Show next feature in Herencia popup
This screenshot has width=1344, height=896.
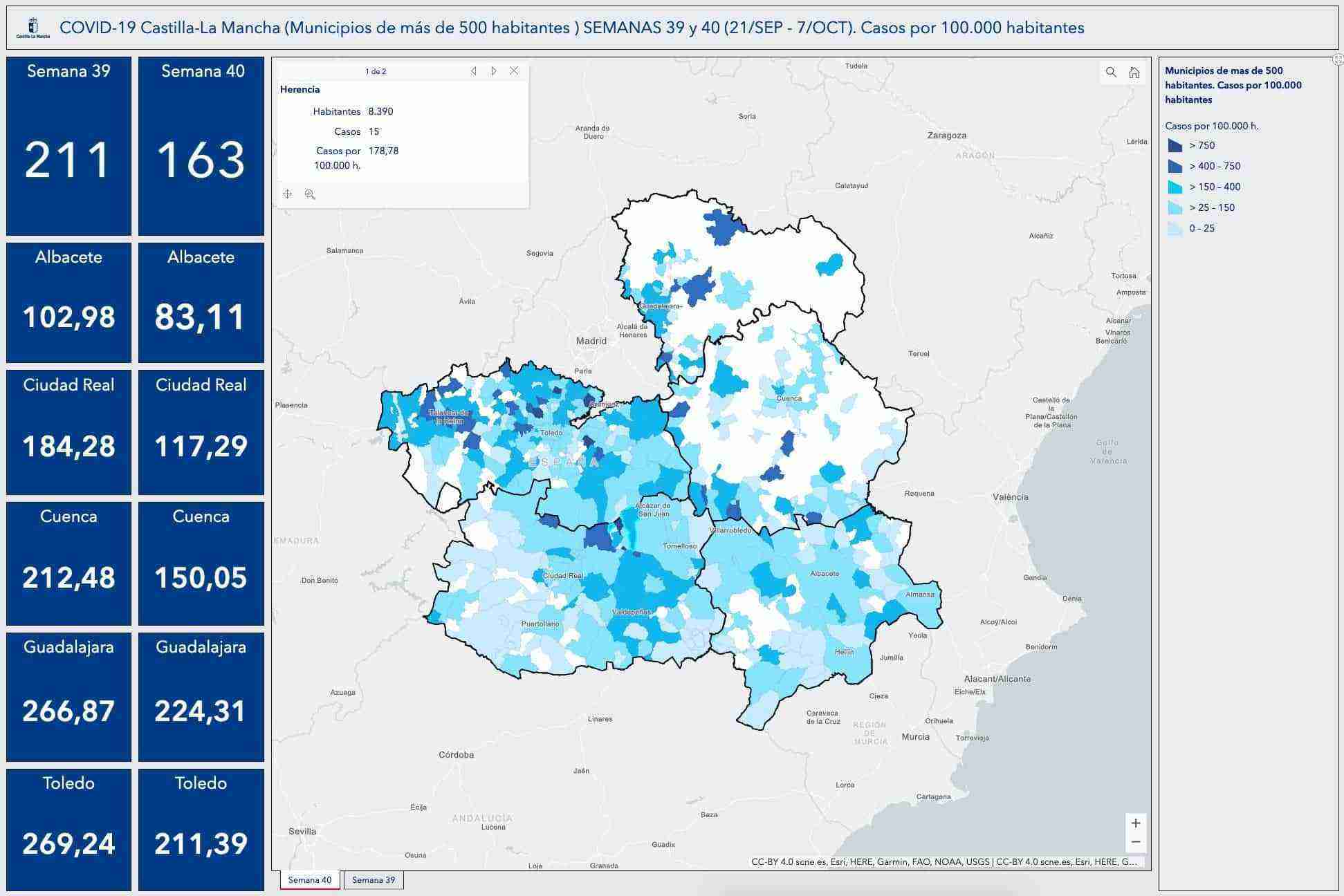pyautogui.click(x=493, y=71)
